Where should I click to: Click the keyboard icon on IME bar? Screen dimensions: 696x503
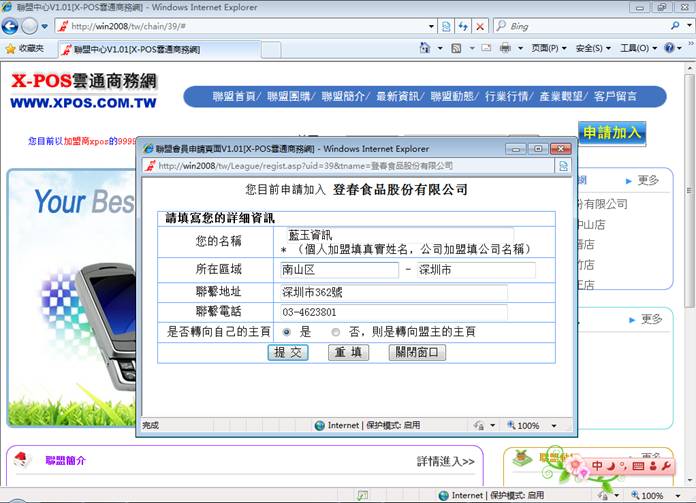pos(639,467)
